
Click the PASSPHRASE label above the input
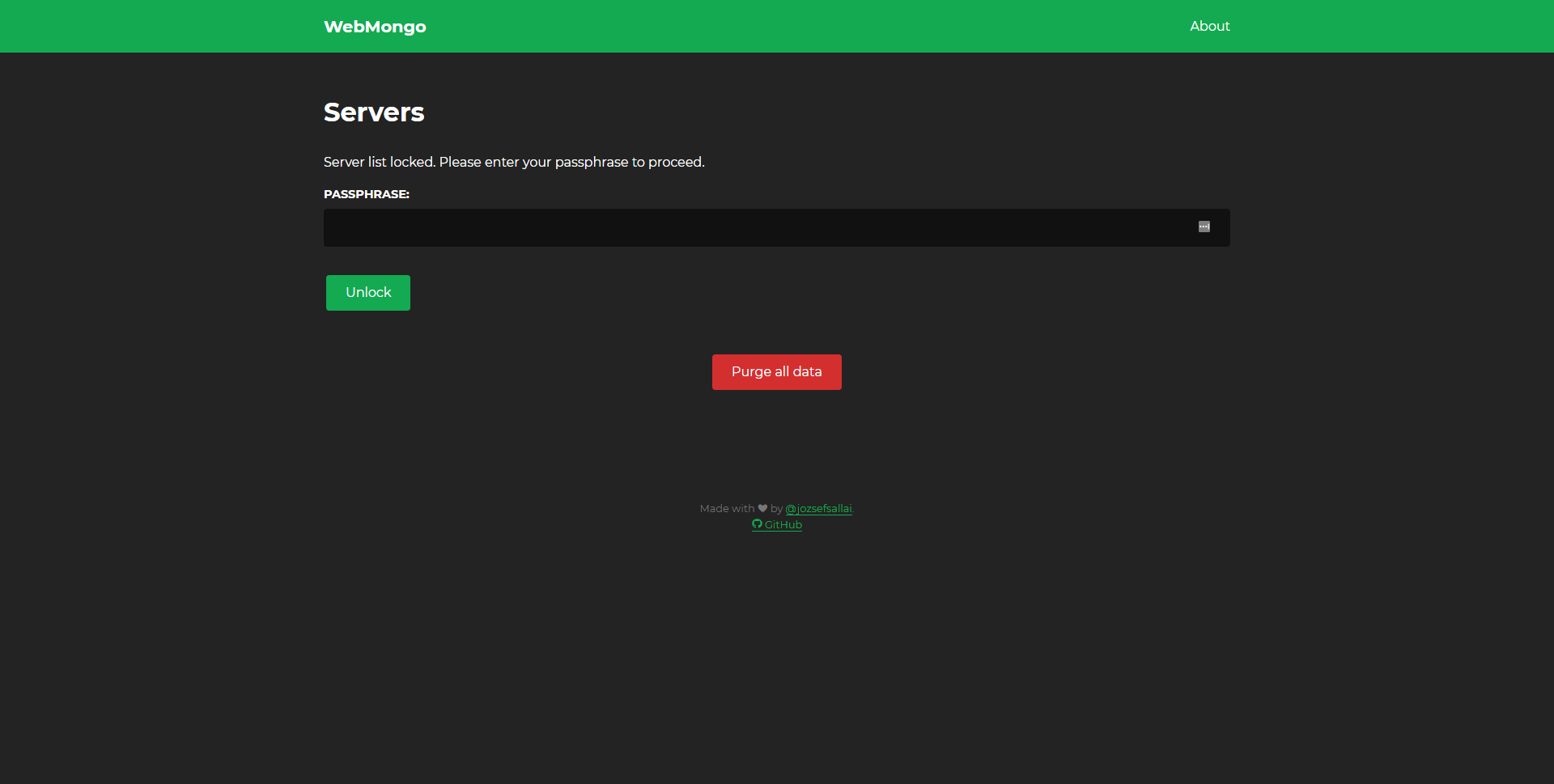366,194
